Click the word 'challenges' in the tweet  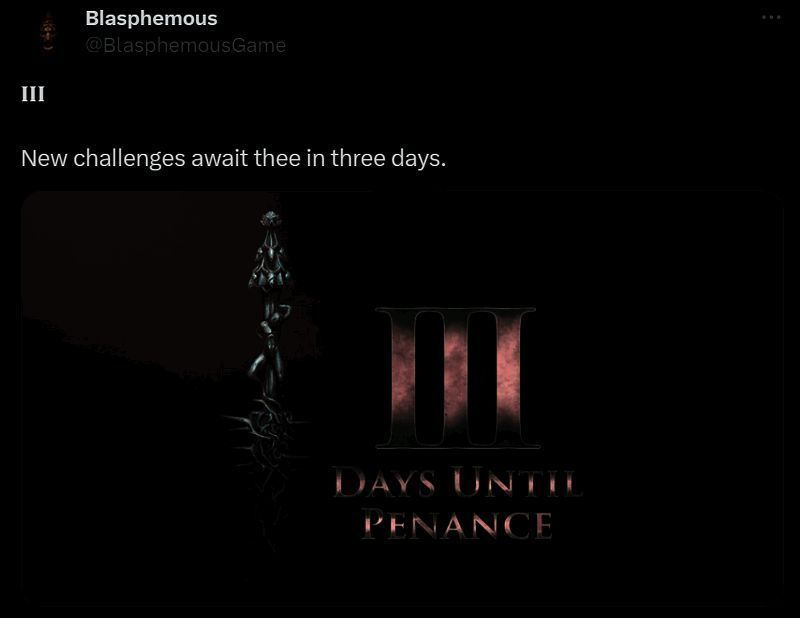point(129,158)
